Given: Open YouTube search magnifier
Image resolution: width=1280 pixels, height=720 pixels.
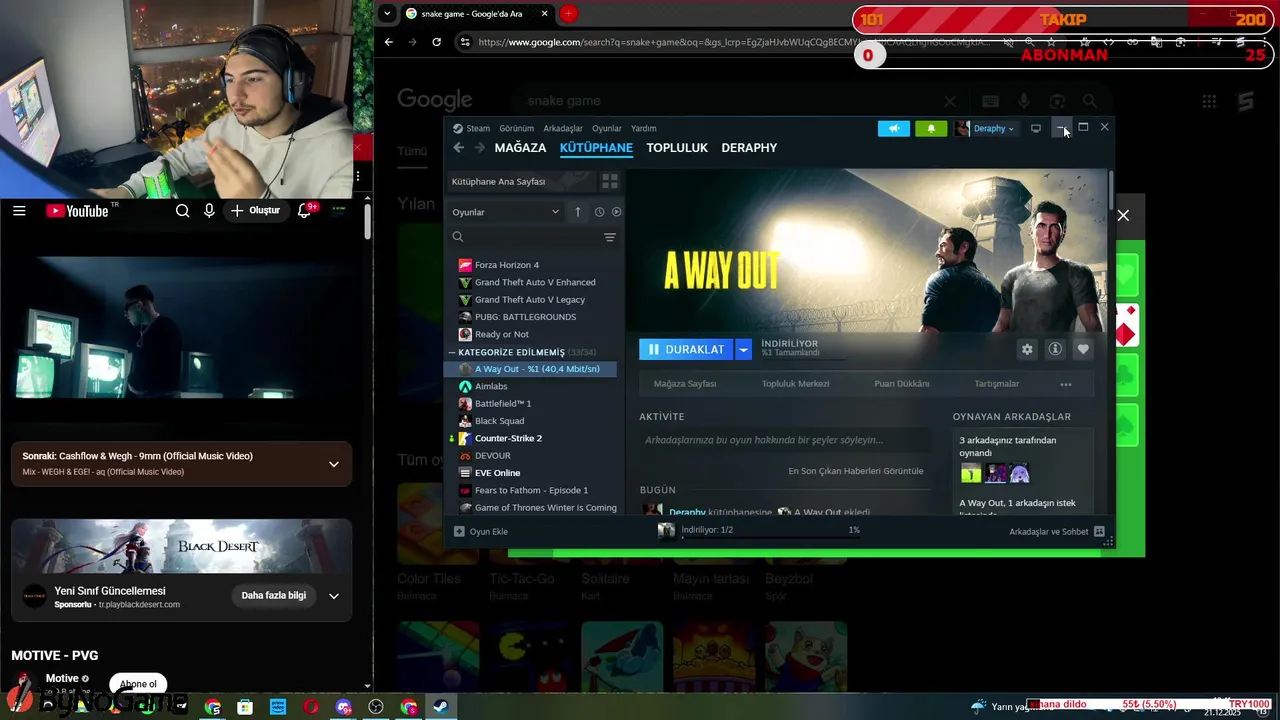Looking at the screenshot, I should tap(182, 211).
